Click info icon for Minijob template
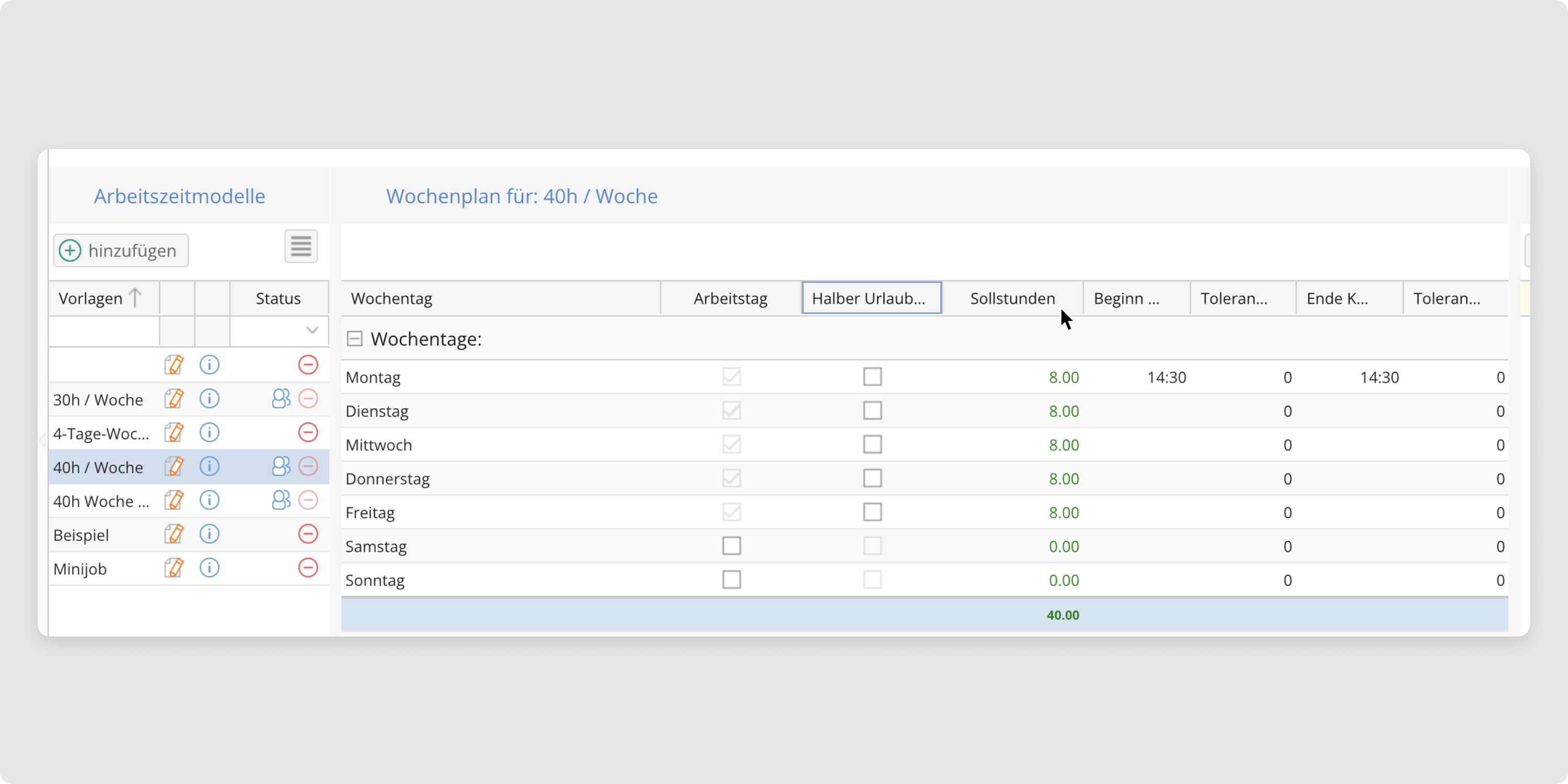 (210, 568)
